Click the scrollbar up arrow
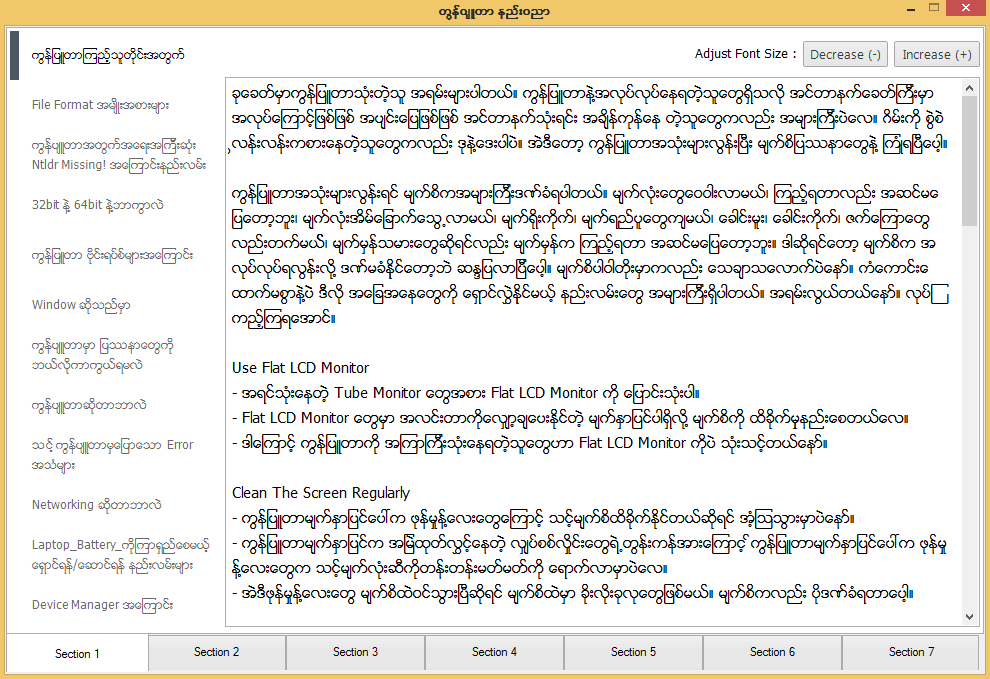990x679 pixels. (967, 88)
